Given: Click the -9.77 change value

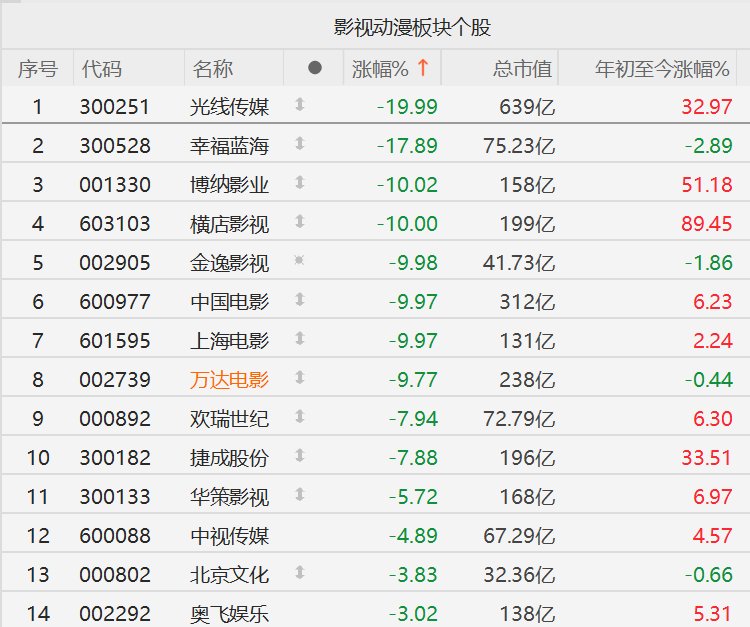Looking at the screenshot, I should coord(413,380).
